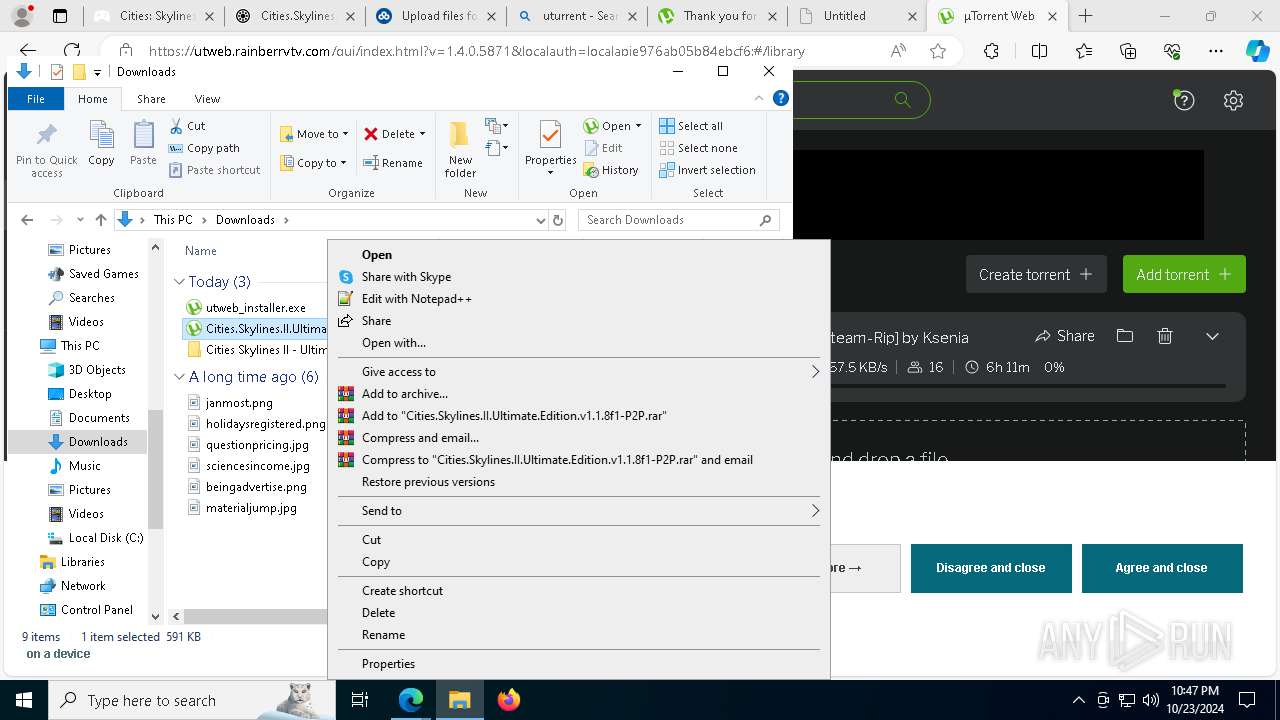
Task: Click the Search Downloads field
Action: 678,220
